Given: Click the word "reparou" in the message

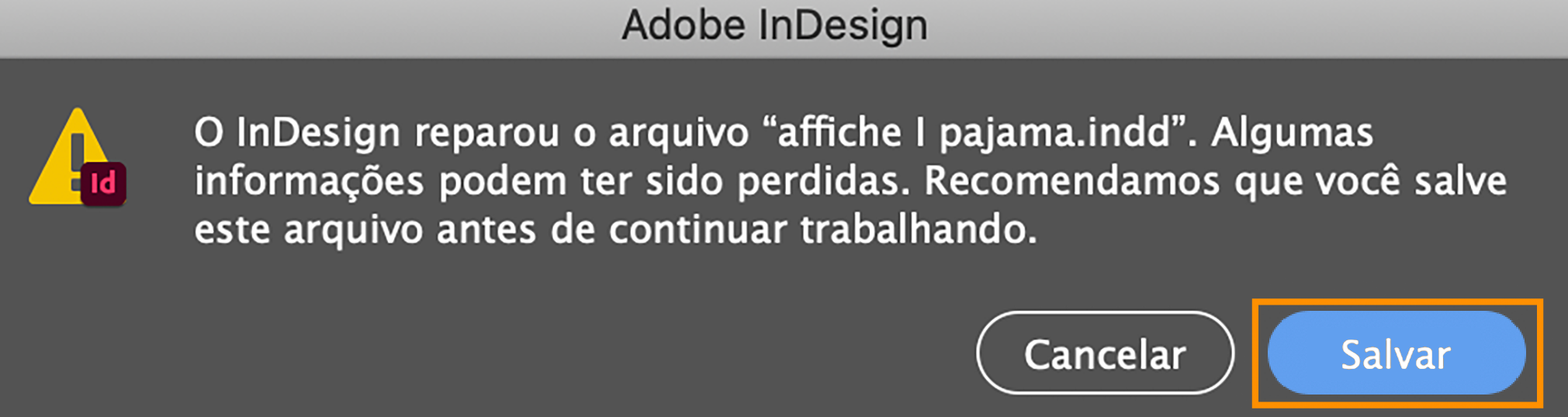Looking at the screenshot, I should tap(486, 134).
